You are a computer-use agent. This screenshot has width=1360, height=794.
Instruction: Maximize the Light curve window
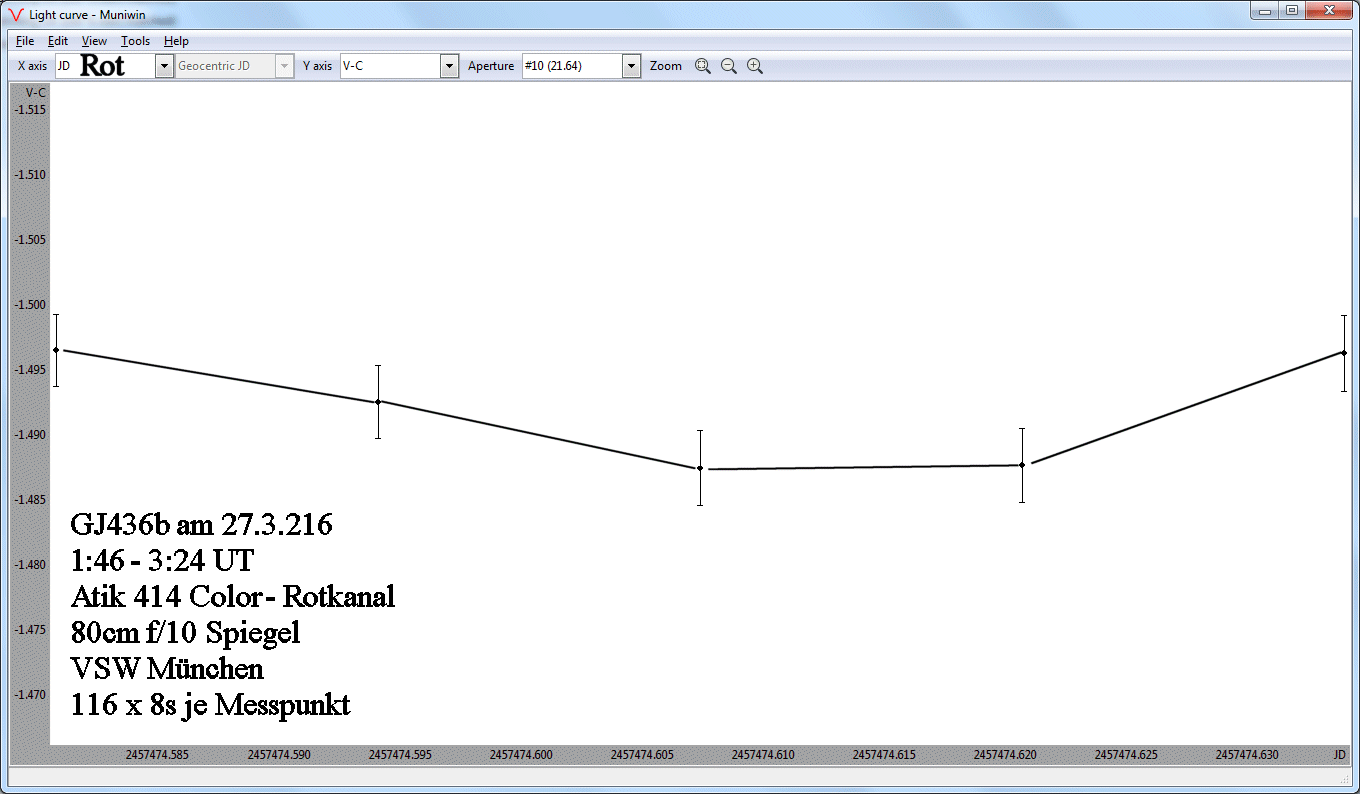(x=1292, y=11)
